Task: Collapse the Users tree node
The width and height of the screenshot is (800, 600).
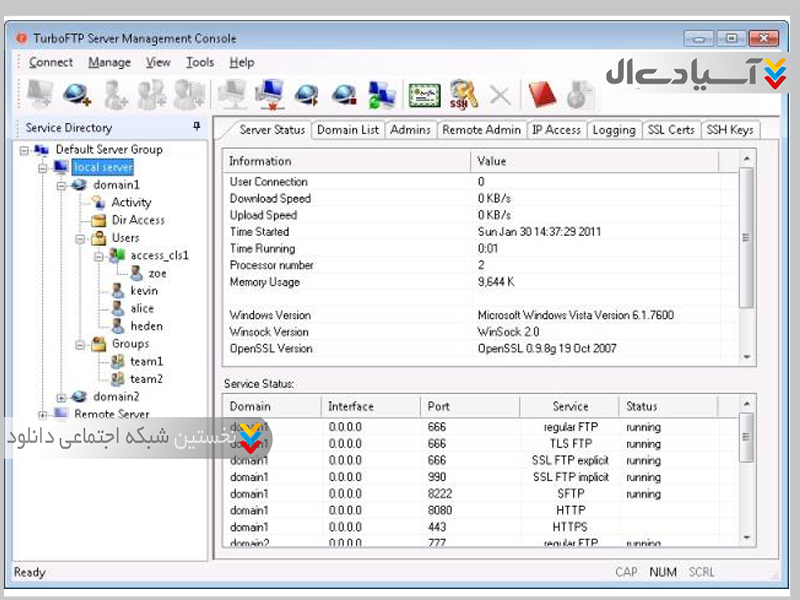Action: [79, 238]
